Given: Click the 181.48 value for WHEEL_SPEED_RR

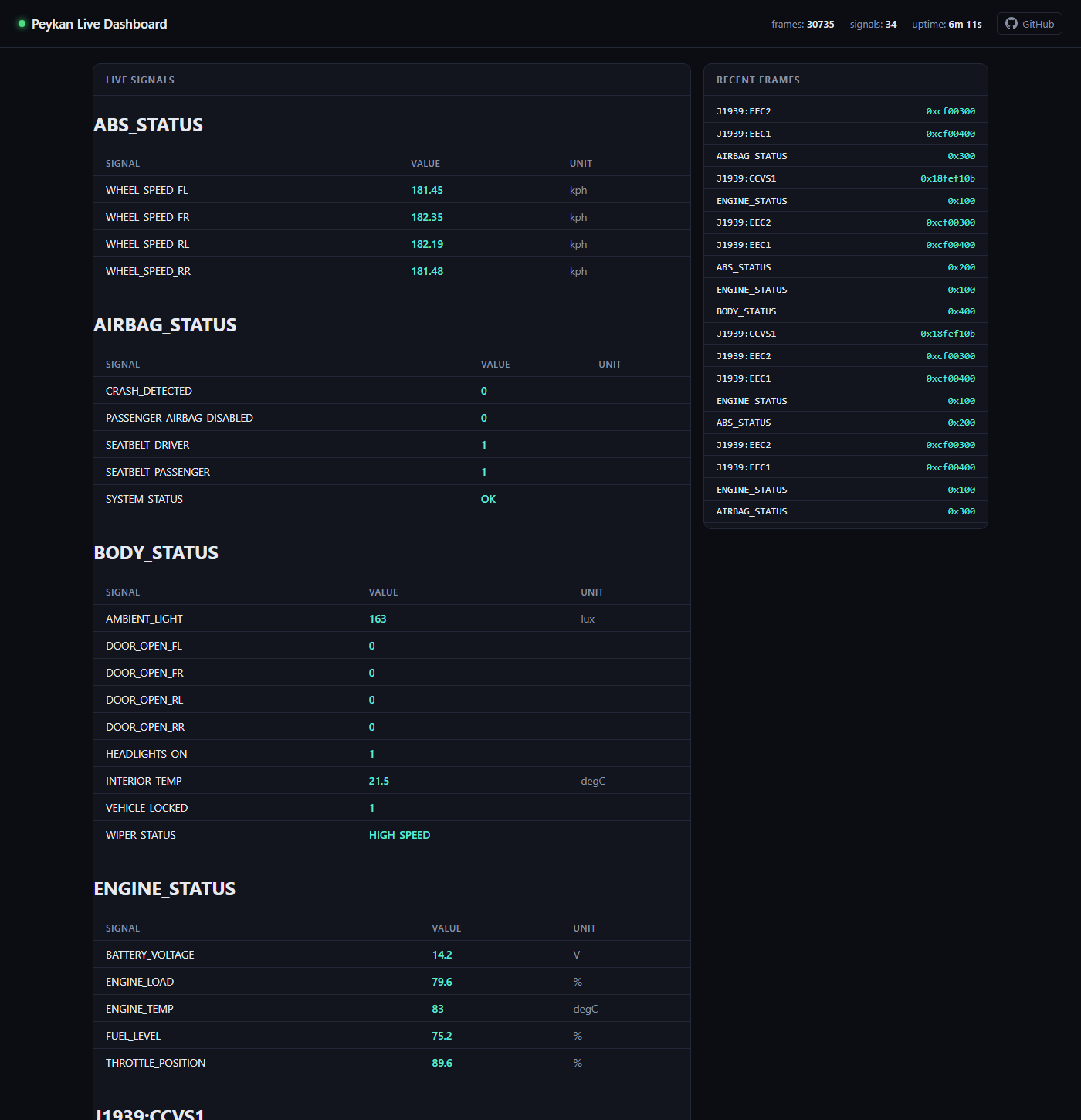Looking at the screenshot, I should [x=427, y=271].
